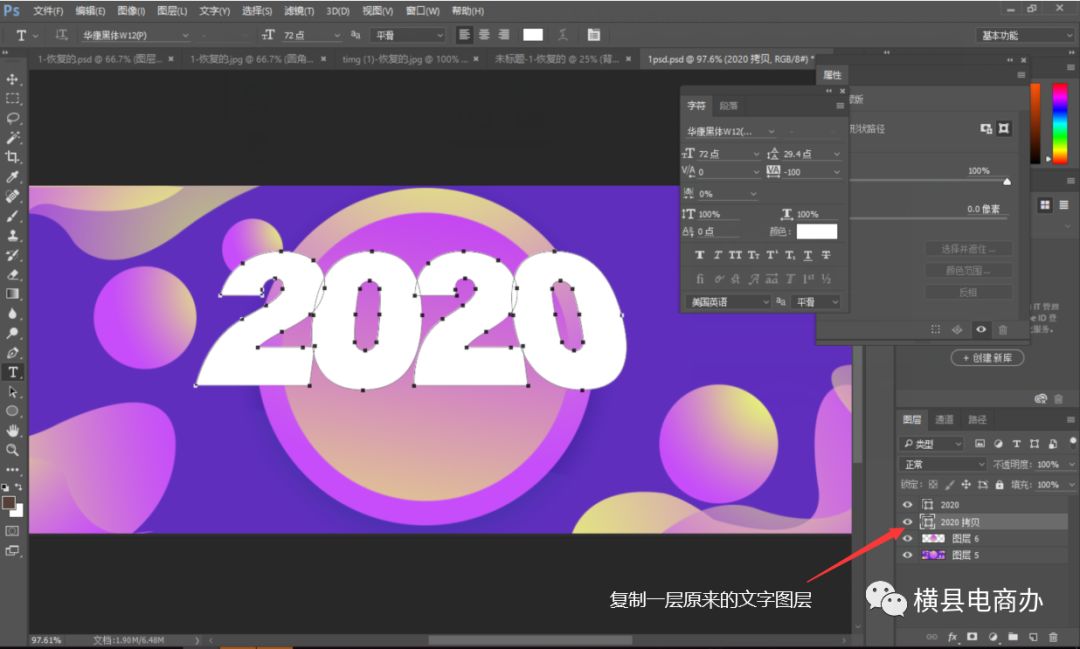Screen dimensions: 1080x649
Task: Click the 97.61% zoom field
Action: 46,640
